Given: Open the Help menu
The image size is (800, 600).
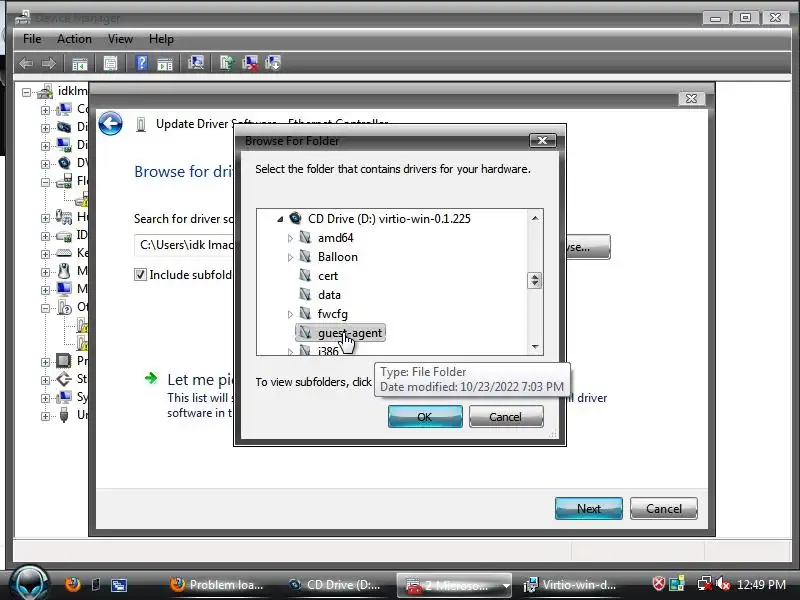Looking at the screenshot, I should point(161,39).
